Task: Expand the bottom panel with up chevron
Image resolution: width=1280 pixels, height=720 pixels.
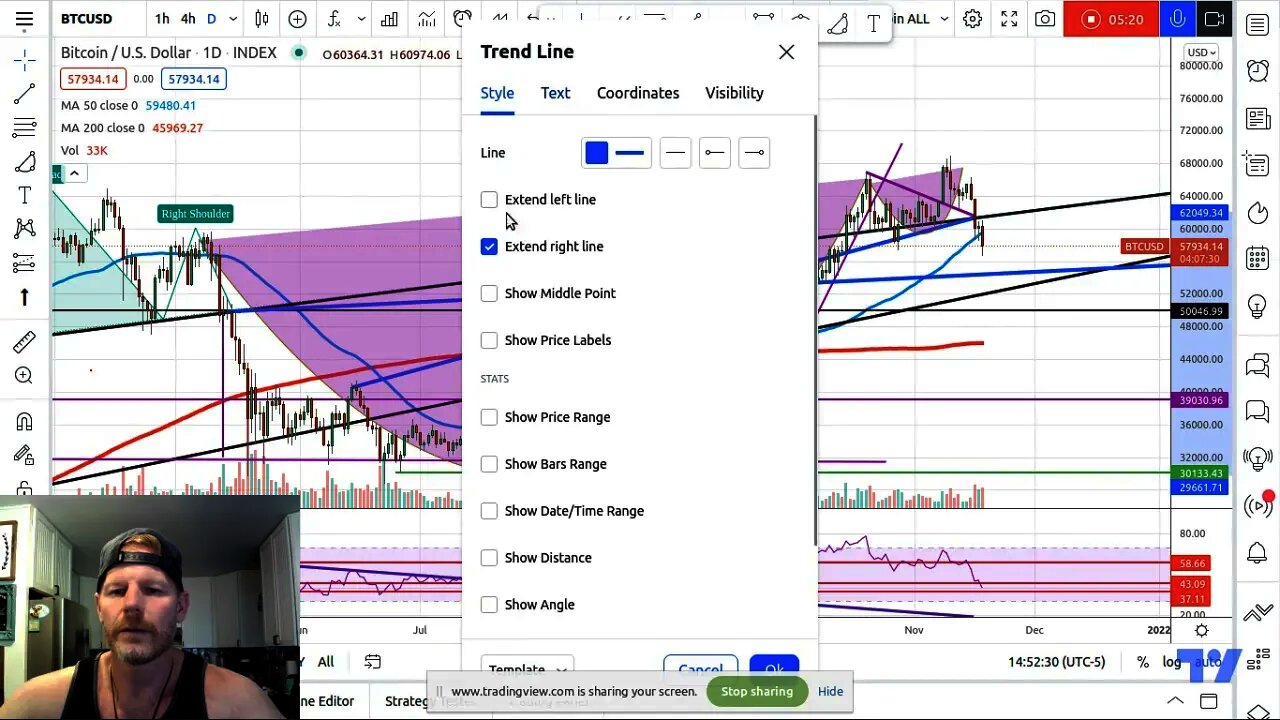Action: [x=1175, y=701]
